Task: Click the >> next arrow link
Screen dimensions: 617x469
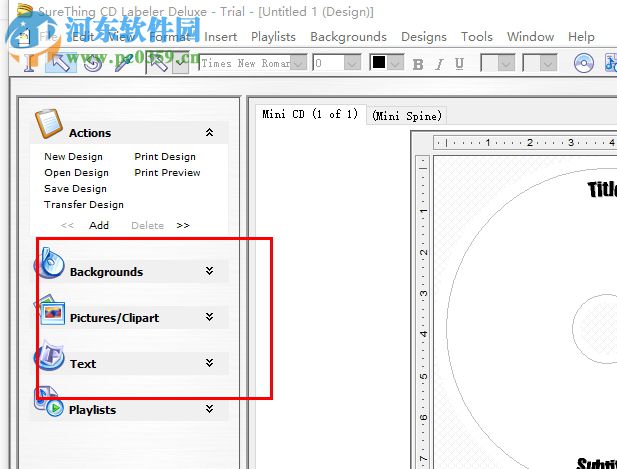Action: (183, 225)
